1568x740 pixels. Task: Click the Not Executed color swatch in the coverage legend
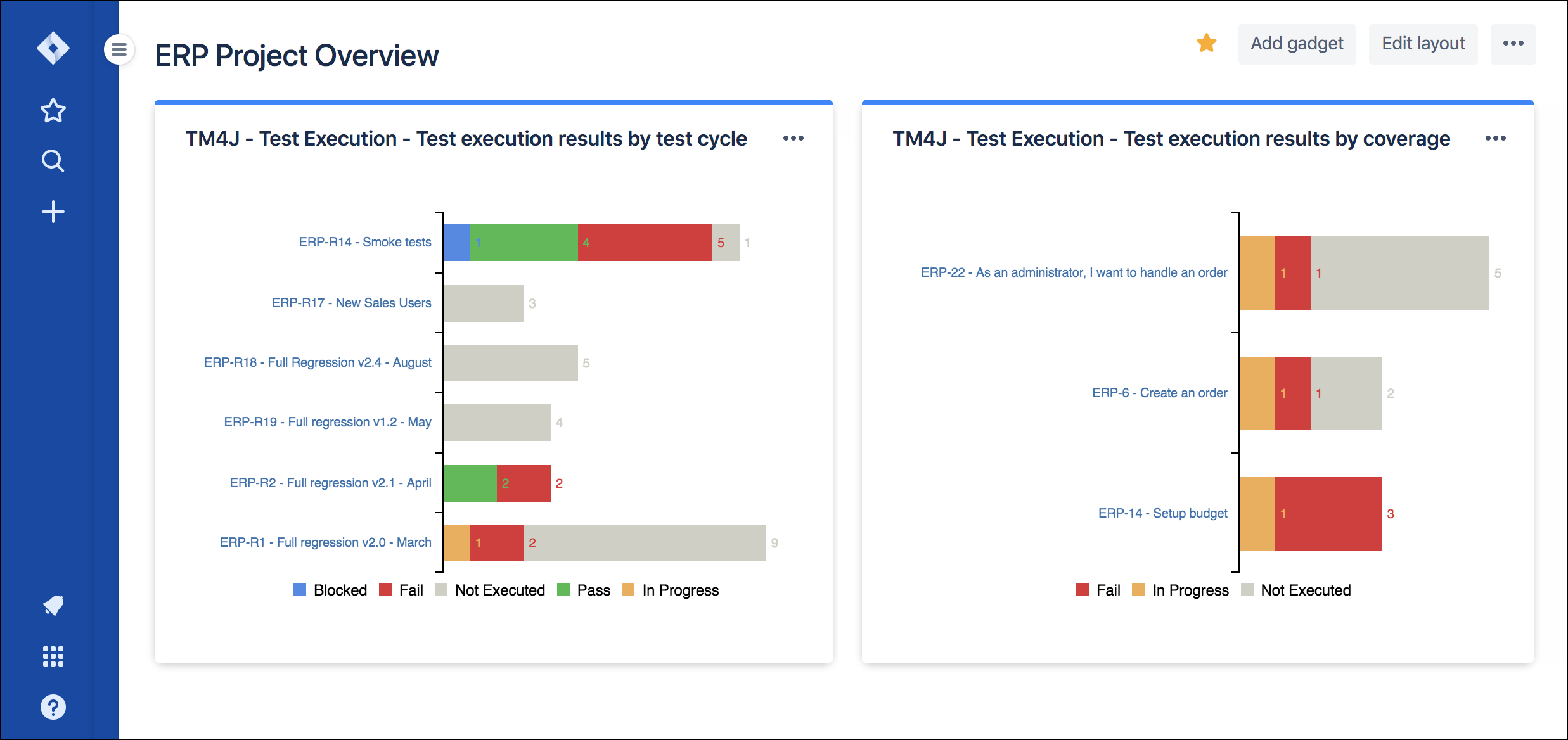[1247, 590]
